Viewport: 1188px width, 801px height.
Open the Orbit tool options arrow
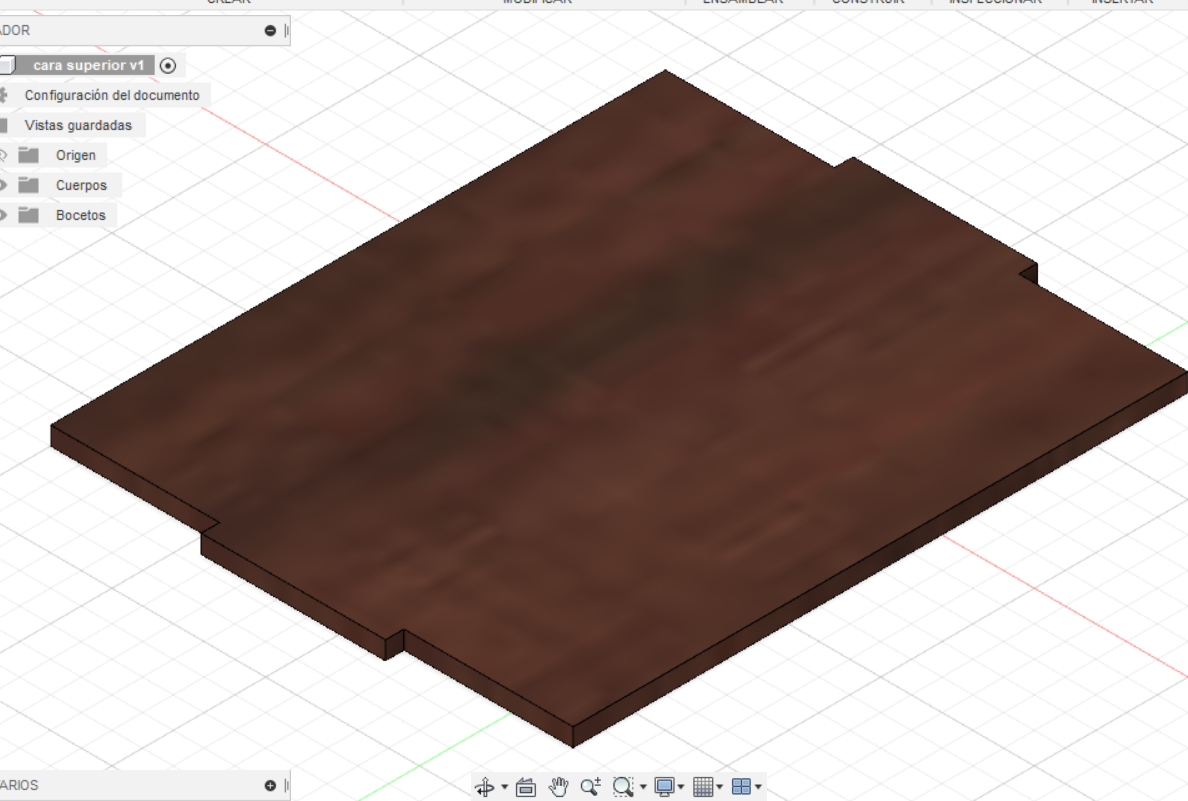tap(505, 787)
